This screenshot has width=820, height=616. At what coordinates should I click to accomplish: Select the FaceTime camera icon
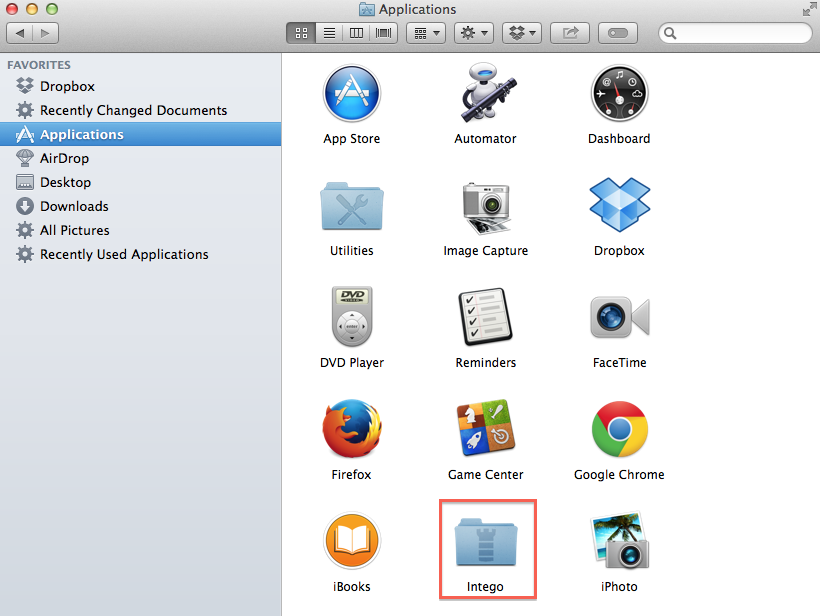(619, 317)
